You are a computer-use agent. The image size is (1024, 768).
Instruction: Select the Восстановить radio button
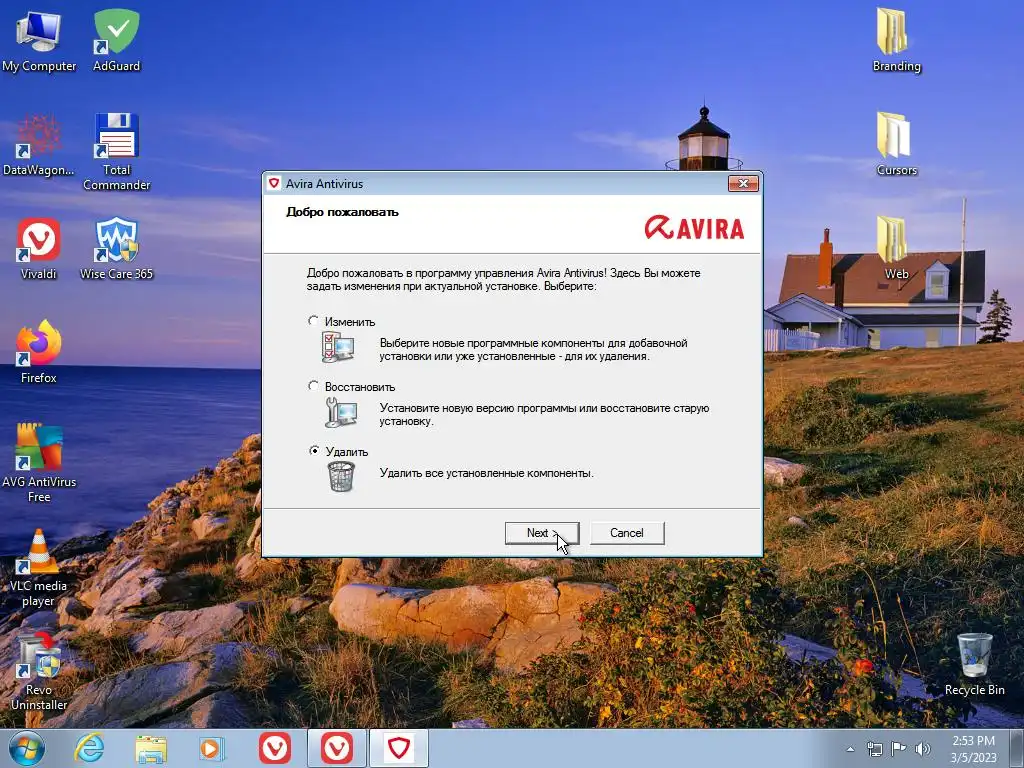click(313, 386)
